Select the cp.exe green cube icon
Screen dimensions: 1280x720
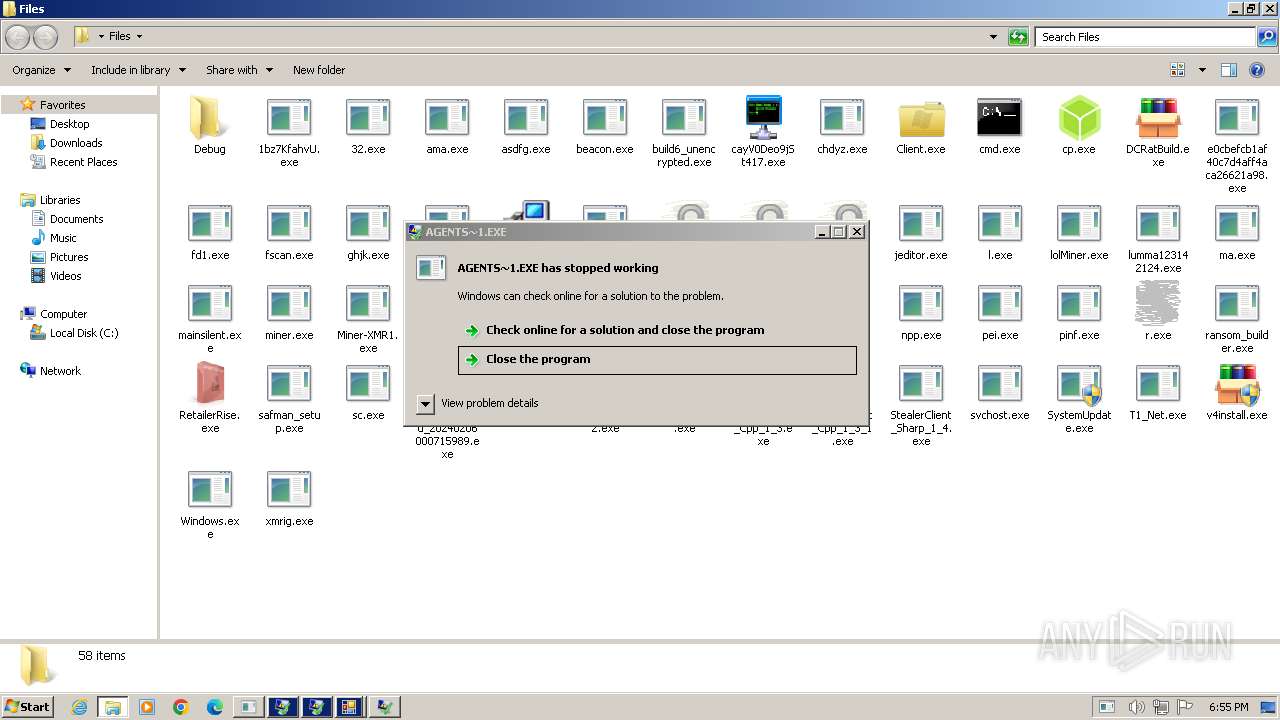1079,118
